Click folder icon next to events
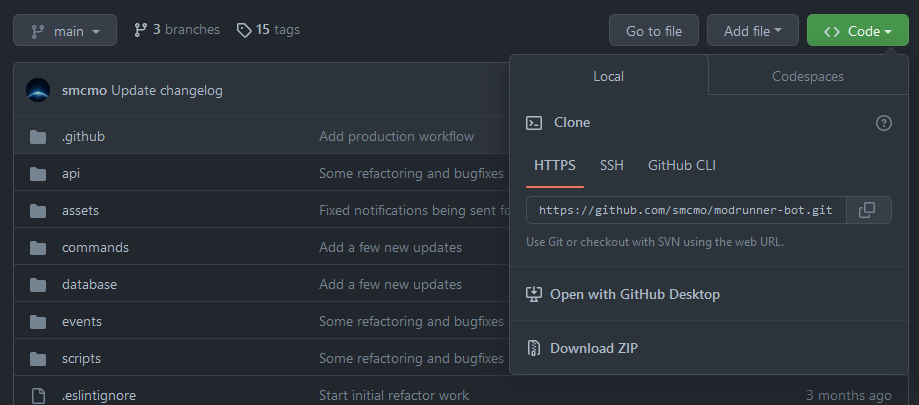Image resolution: width=919 pixels, height=405 pixels. pyautogui.click(x=38, y=322)
